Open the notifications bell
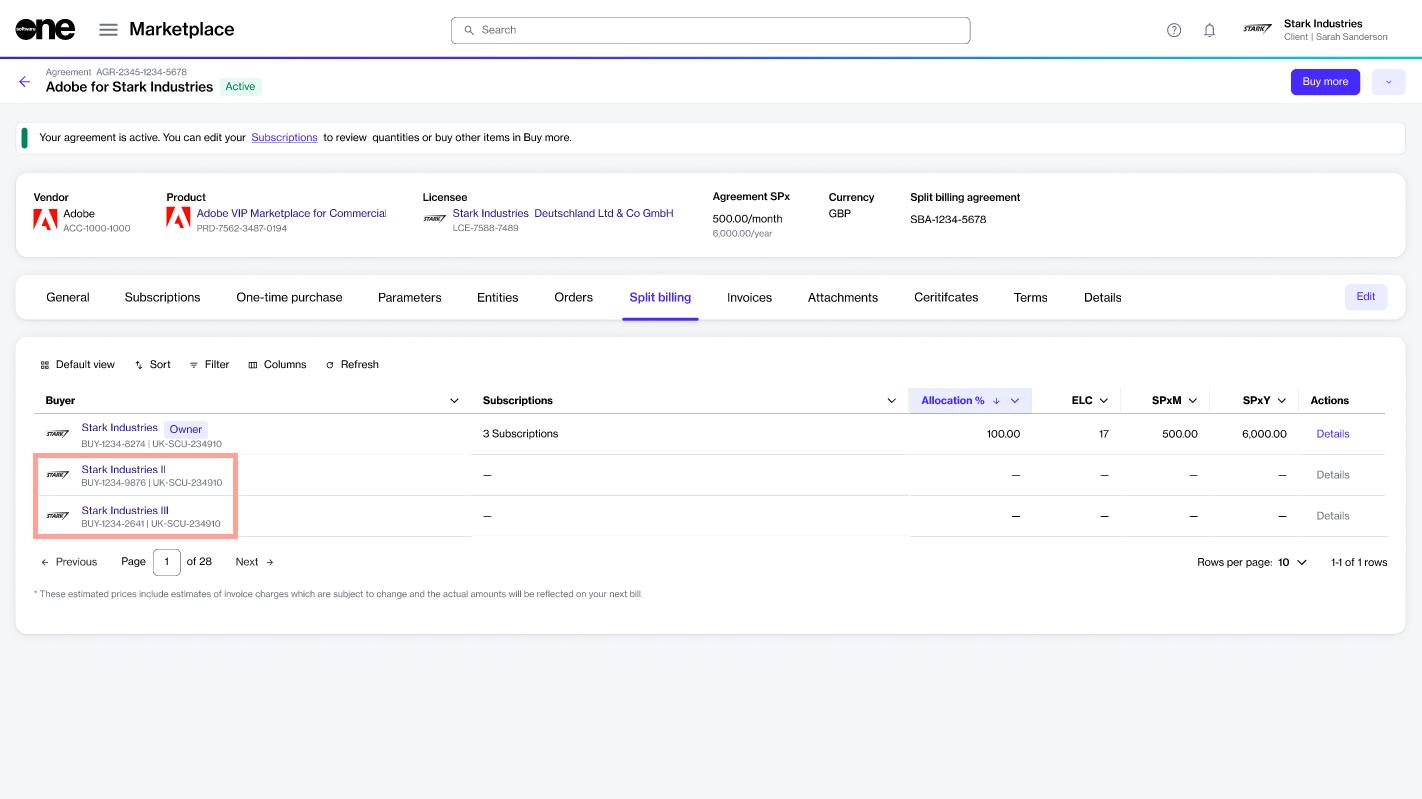 [1209, 30]
